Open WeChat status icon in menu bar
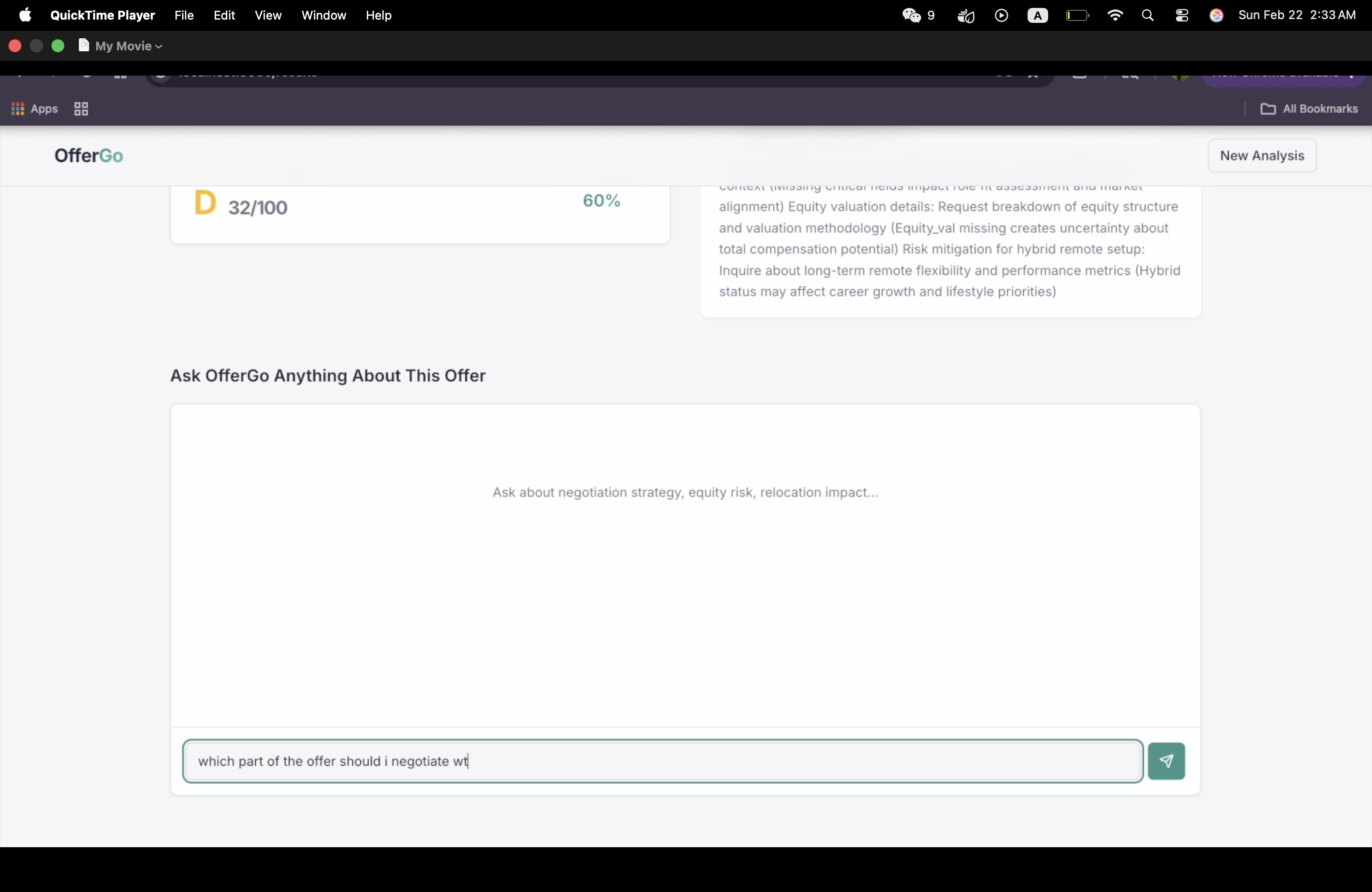Viewport: 1372px width, 892px height. click(x=911, y=15)
